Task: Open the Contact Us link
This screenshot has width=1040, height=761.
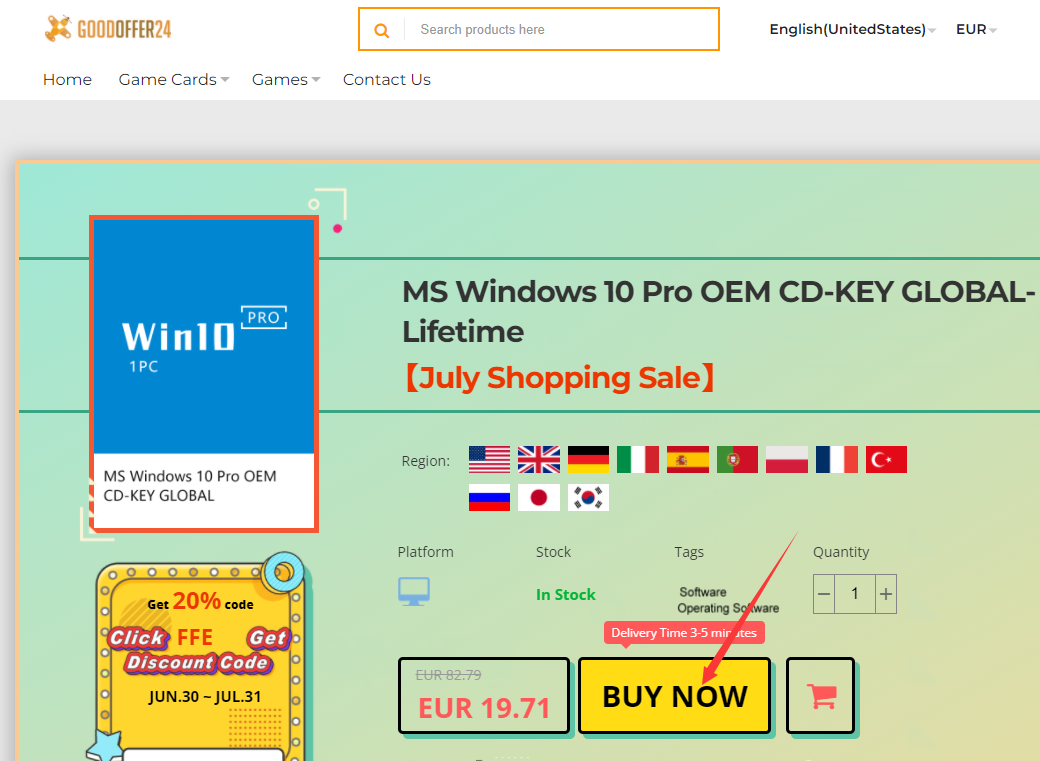Action: click(x=387, y=80)
